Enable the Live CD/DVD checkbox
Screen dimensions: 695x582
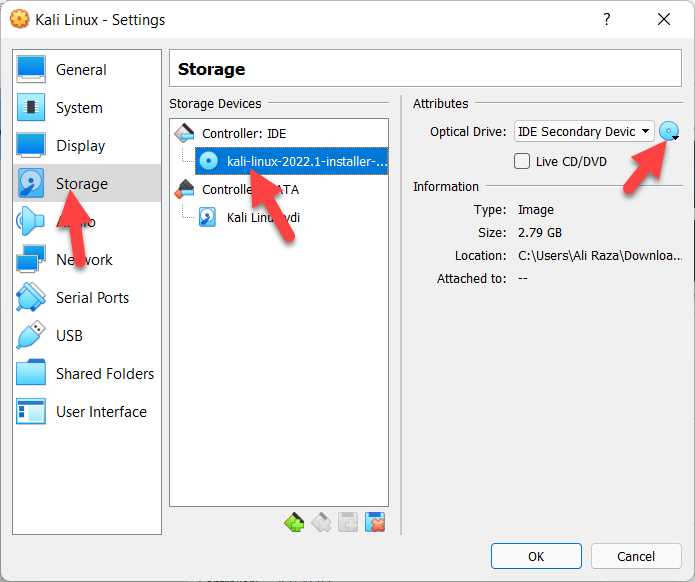coord(522,161)
